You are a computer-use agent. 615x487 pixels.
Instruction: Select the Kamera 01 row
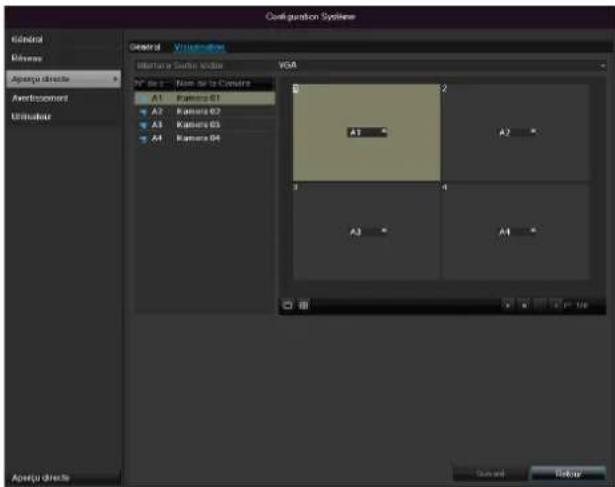(205, 98)
